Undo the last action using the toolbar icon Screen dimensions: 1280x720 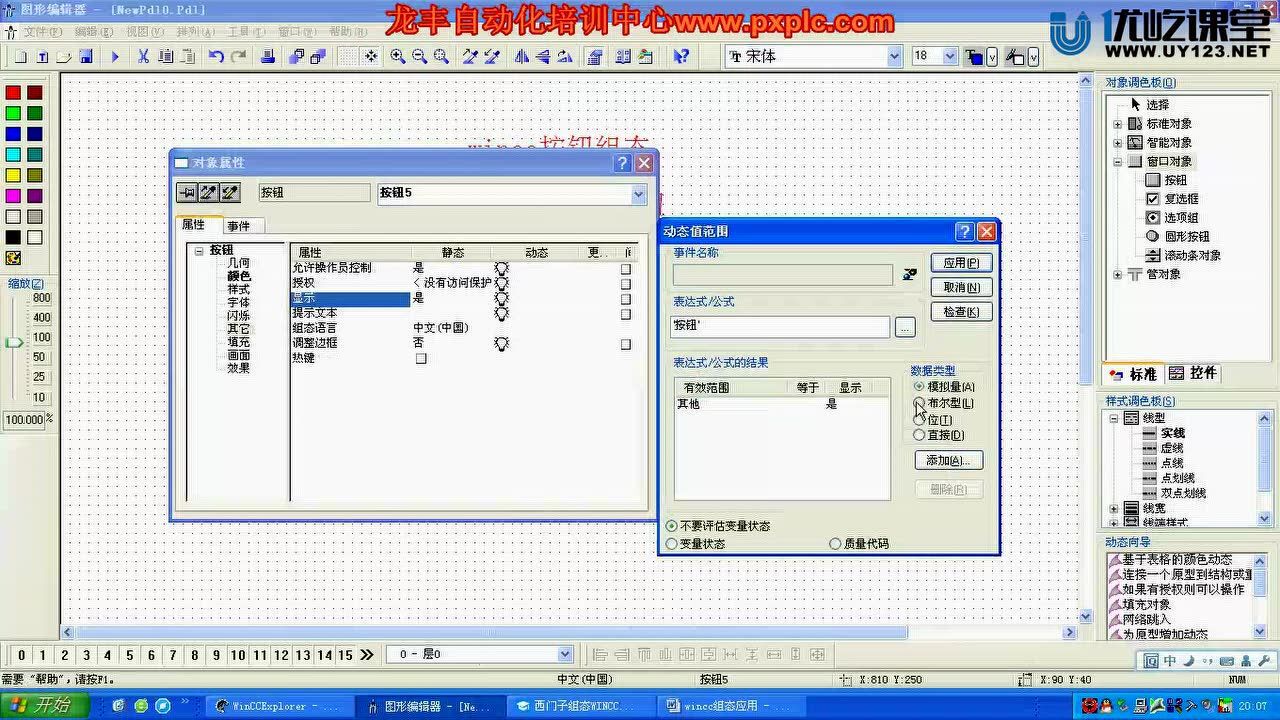pos(216,57)
